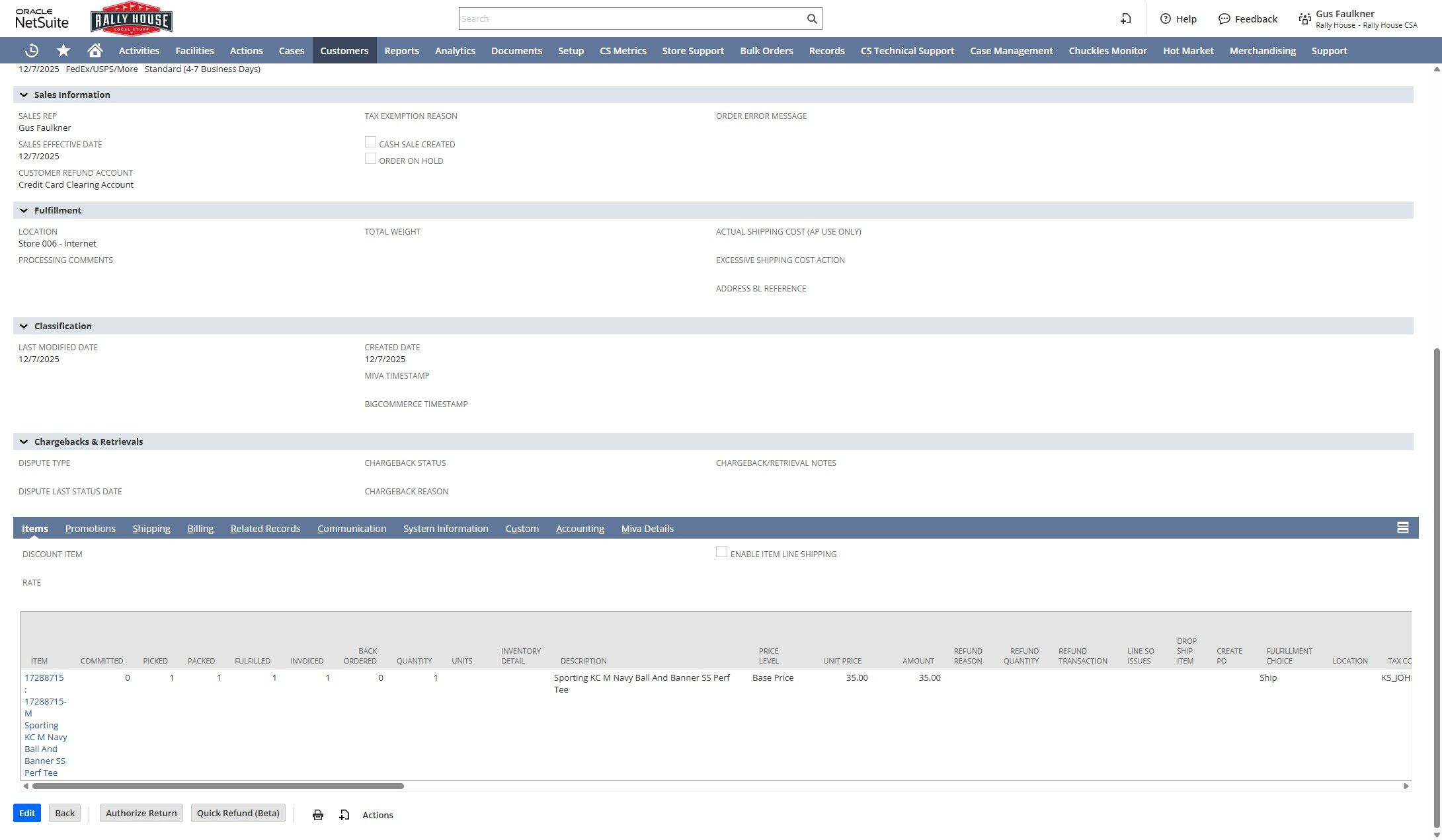This screenshot has width=1442, height=840.
Task: Click the items table scroll-right arrow
Action: 1406,786
